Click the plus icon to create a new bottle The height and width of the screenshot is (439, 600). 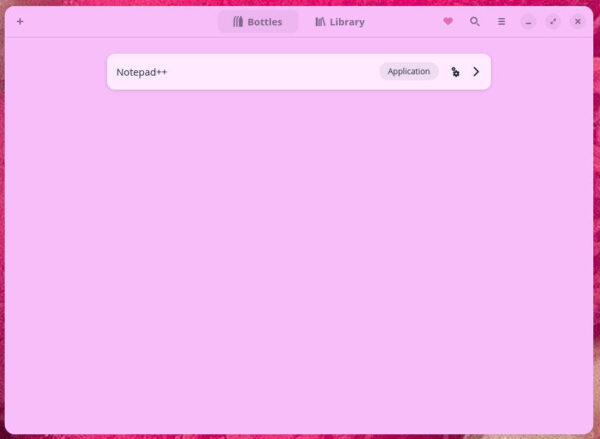pyautogui.click(x=20, y=21)
